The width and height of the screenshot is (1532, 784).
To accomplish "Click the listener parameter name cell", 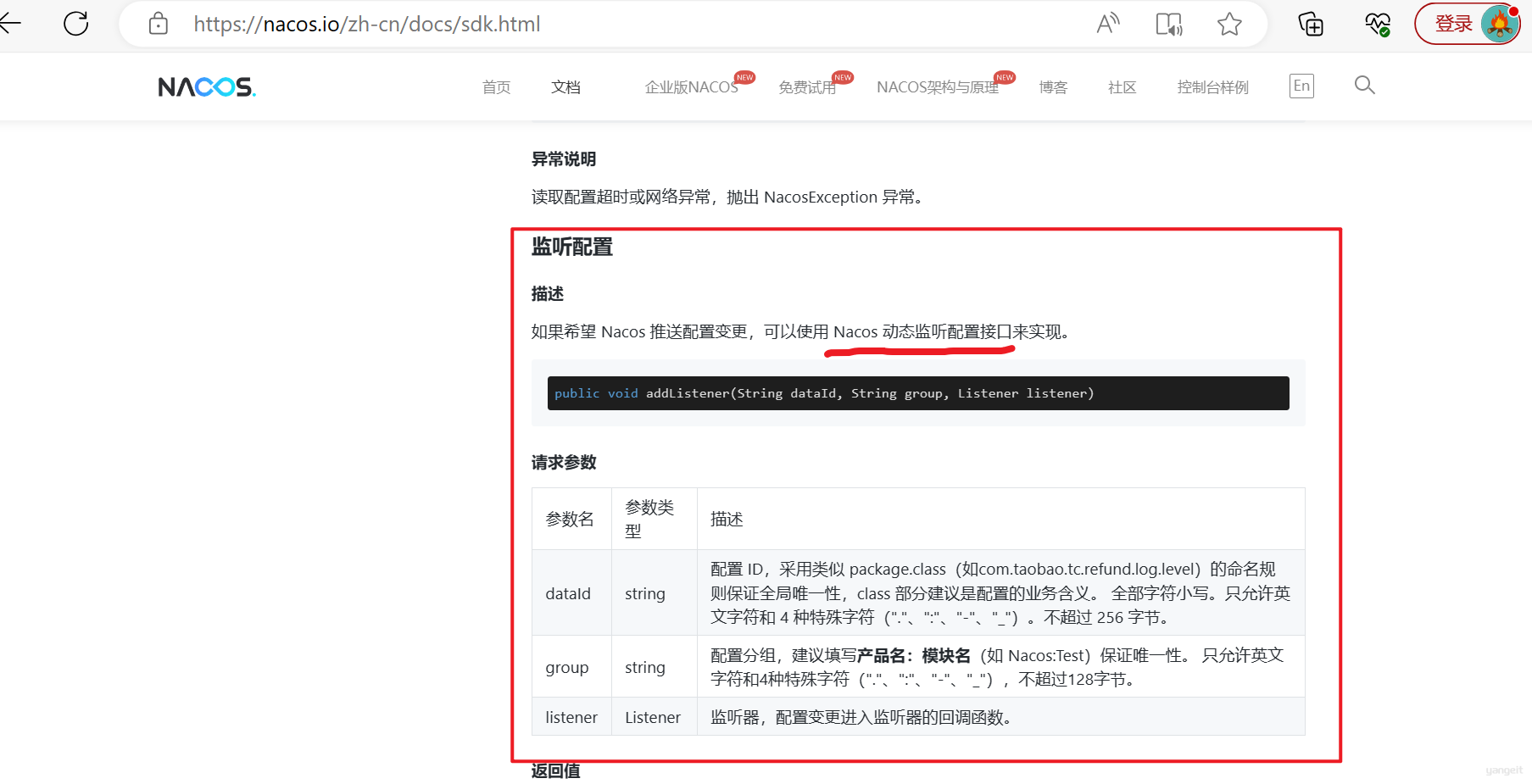I will coord(571,717).
